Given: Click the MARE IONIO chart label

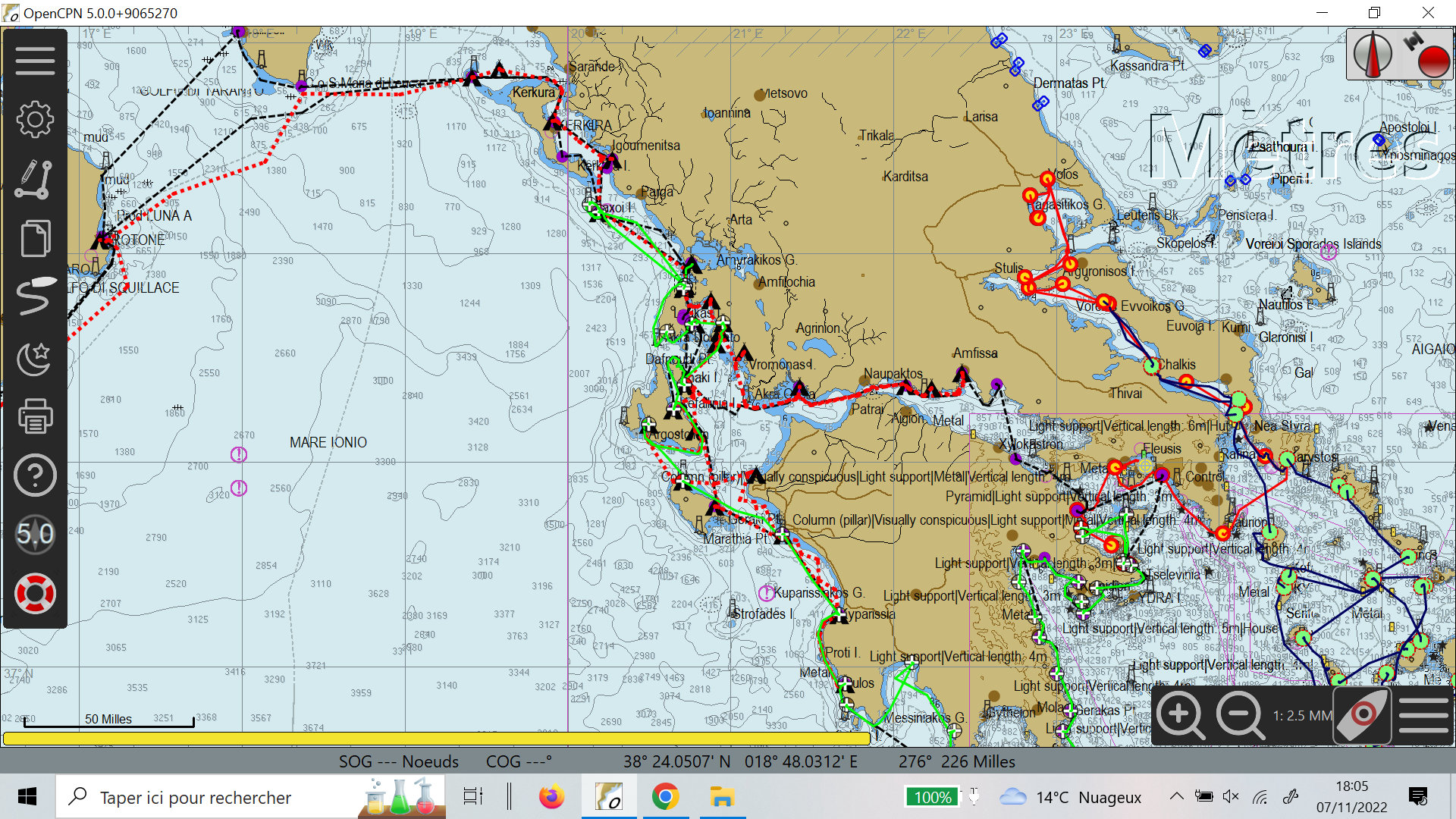Looking at the screenshot, I should (x=328, y=442).
